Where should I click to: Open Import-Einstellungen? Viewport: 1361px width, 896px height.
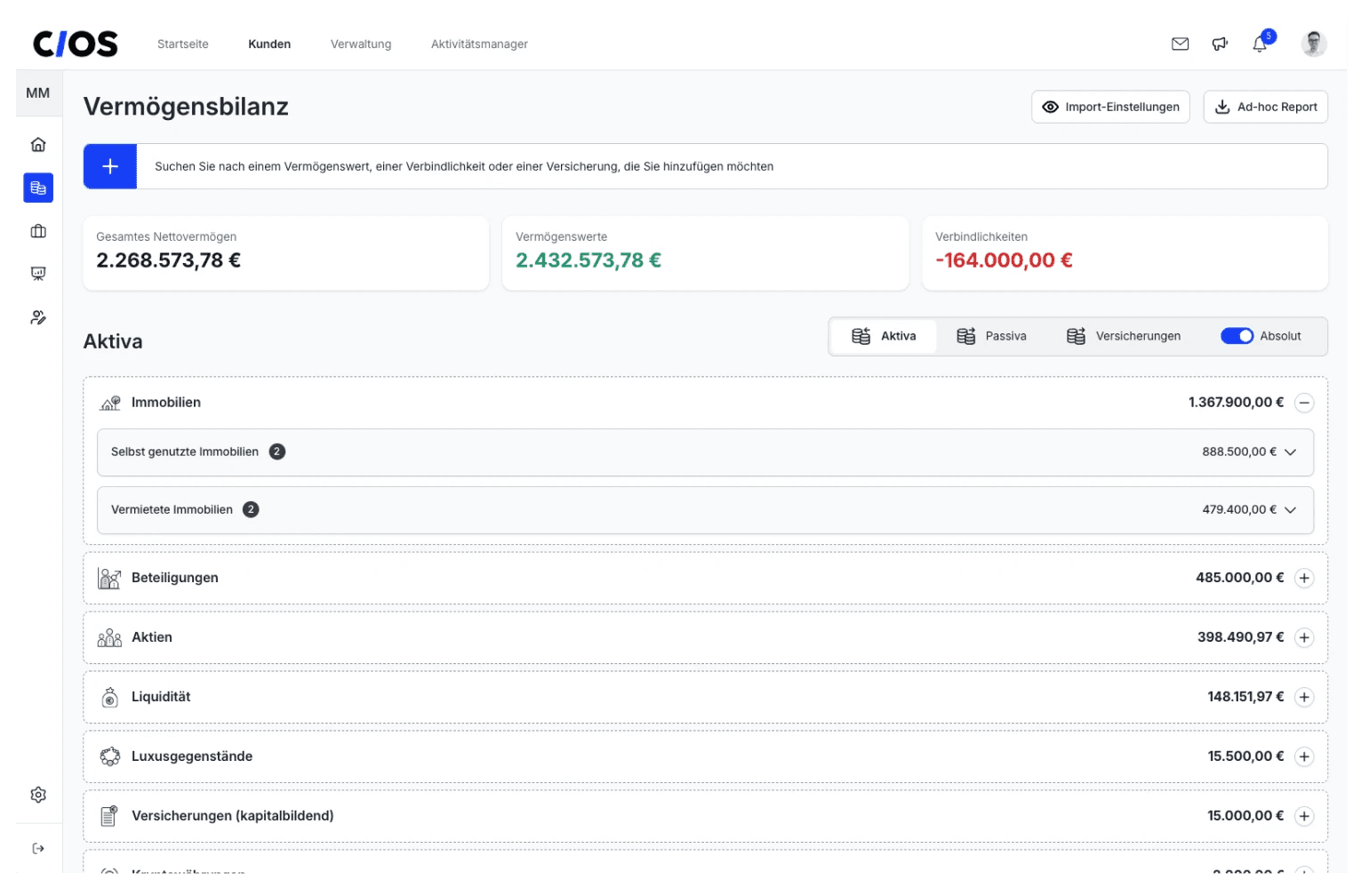(x=1110, y=107)
